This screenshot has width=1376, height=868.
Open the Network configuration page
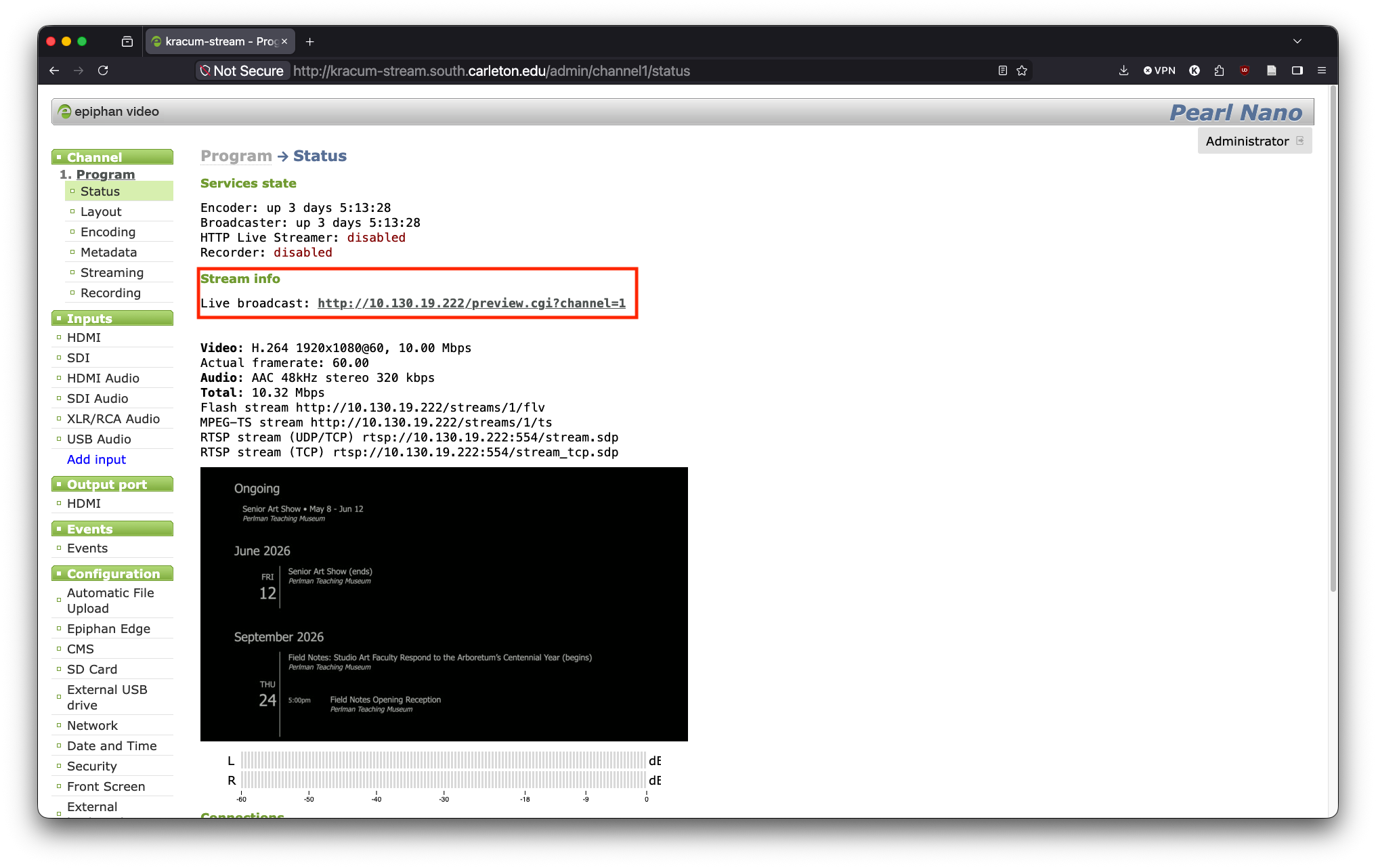click(x=92, y=726)
